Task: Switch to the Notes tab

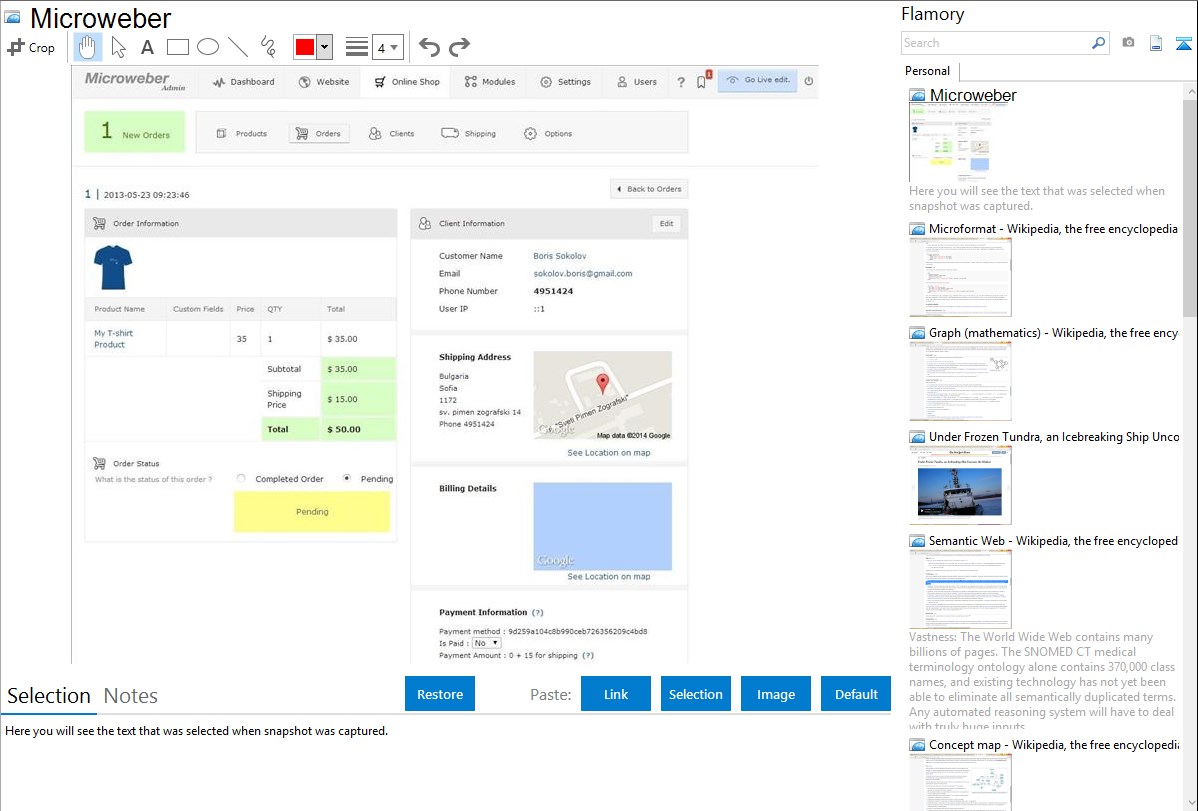Action: [x=131, y=696]
